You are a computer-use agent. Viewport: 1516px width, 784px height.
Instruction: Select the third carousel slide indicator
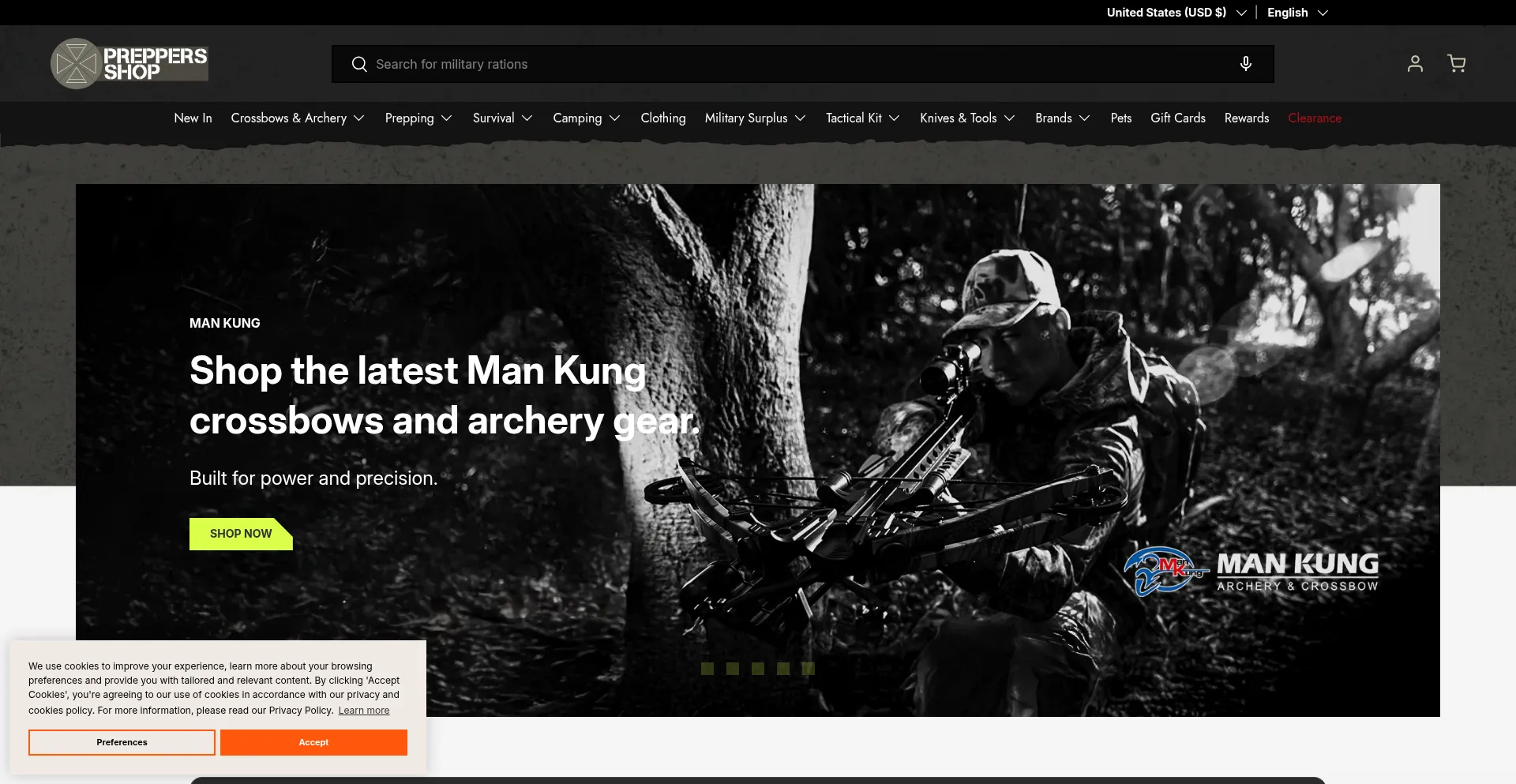(758, 669)
